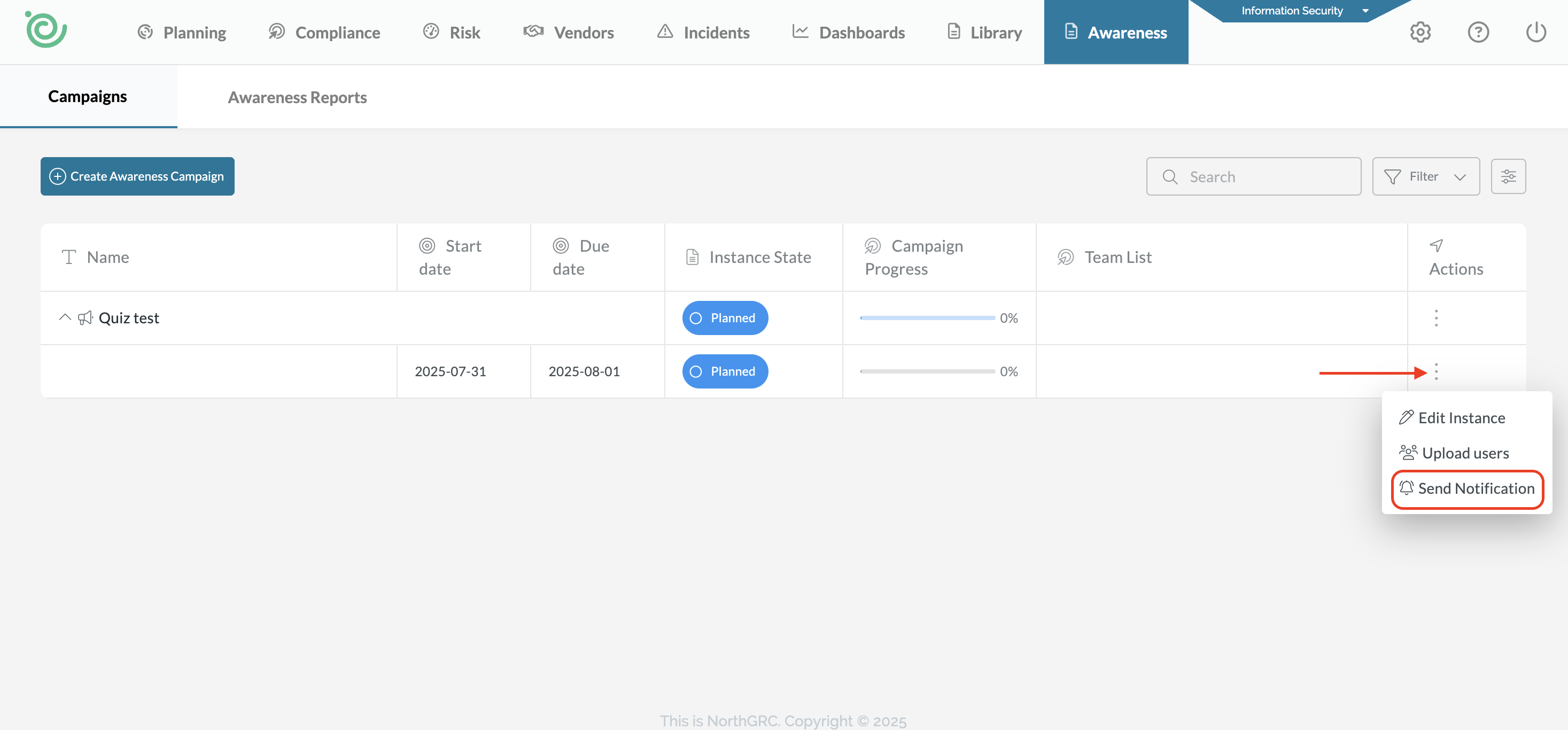Open the help question mark icon
Image resolution: width=1568 pixels, height=730 pixels.
[1478, 32]
